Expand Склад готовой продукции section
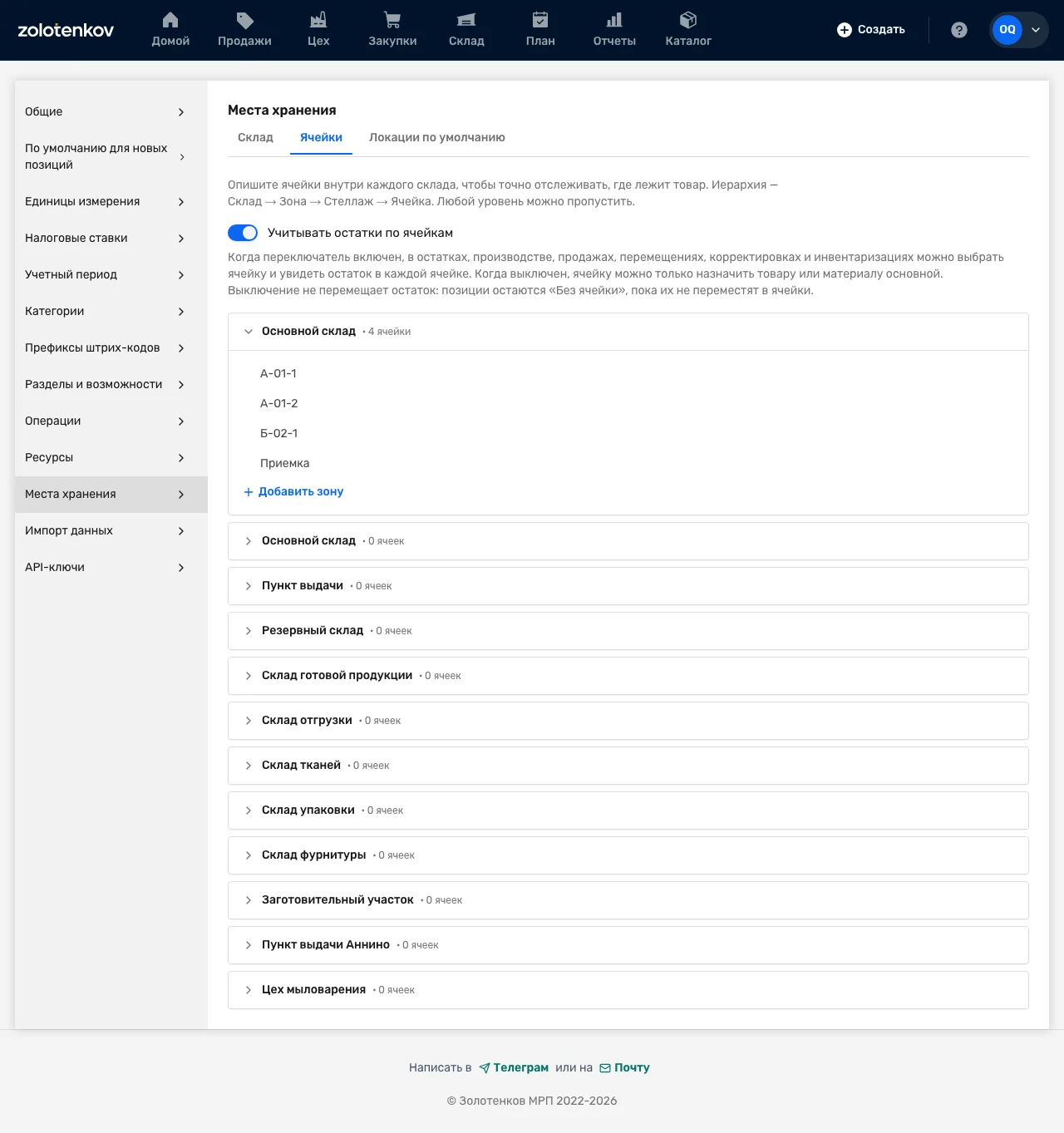This screenshot has width=1064, height=1133. [x=628, y=676]
